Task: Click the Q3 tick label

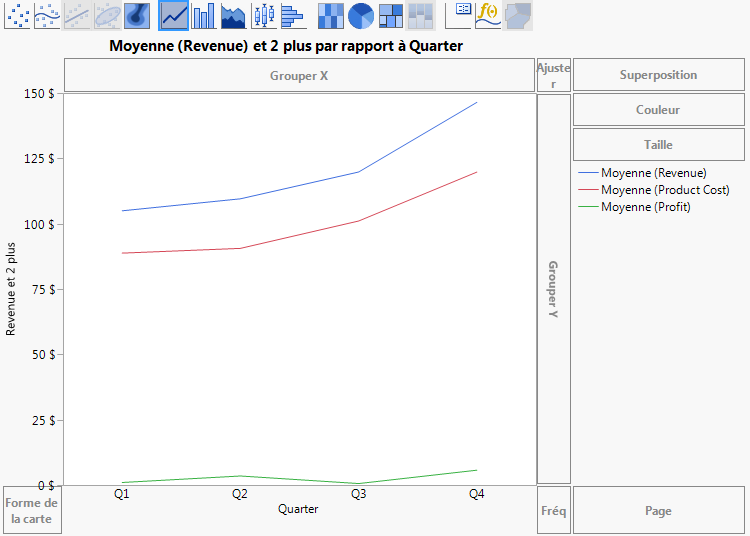Action: (358, 494)
